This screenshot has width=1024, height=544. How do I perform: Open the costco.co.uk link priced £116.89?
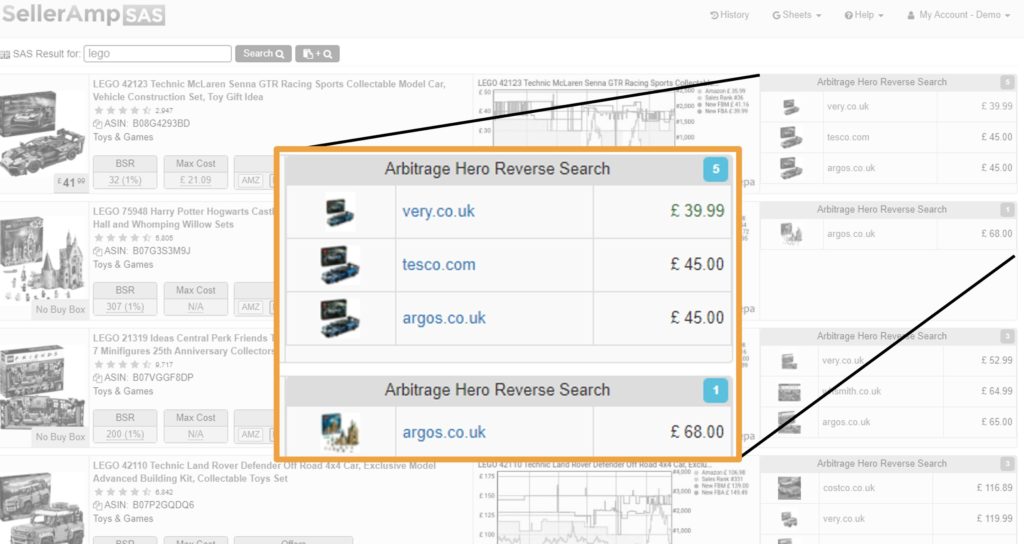click(848, 488)
